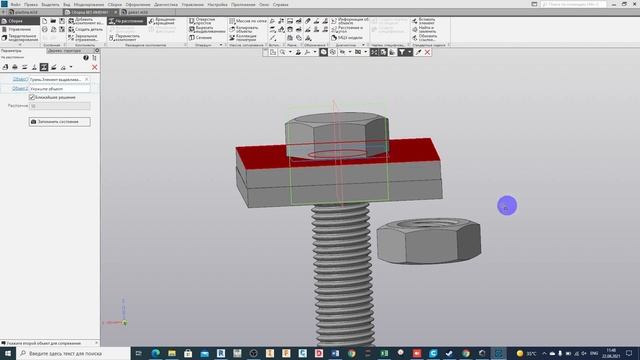This screenshot has height=360, width=640.
Task: Open the 'Параметры' panel tab
Action: coord(11,51)
